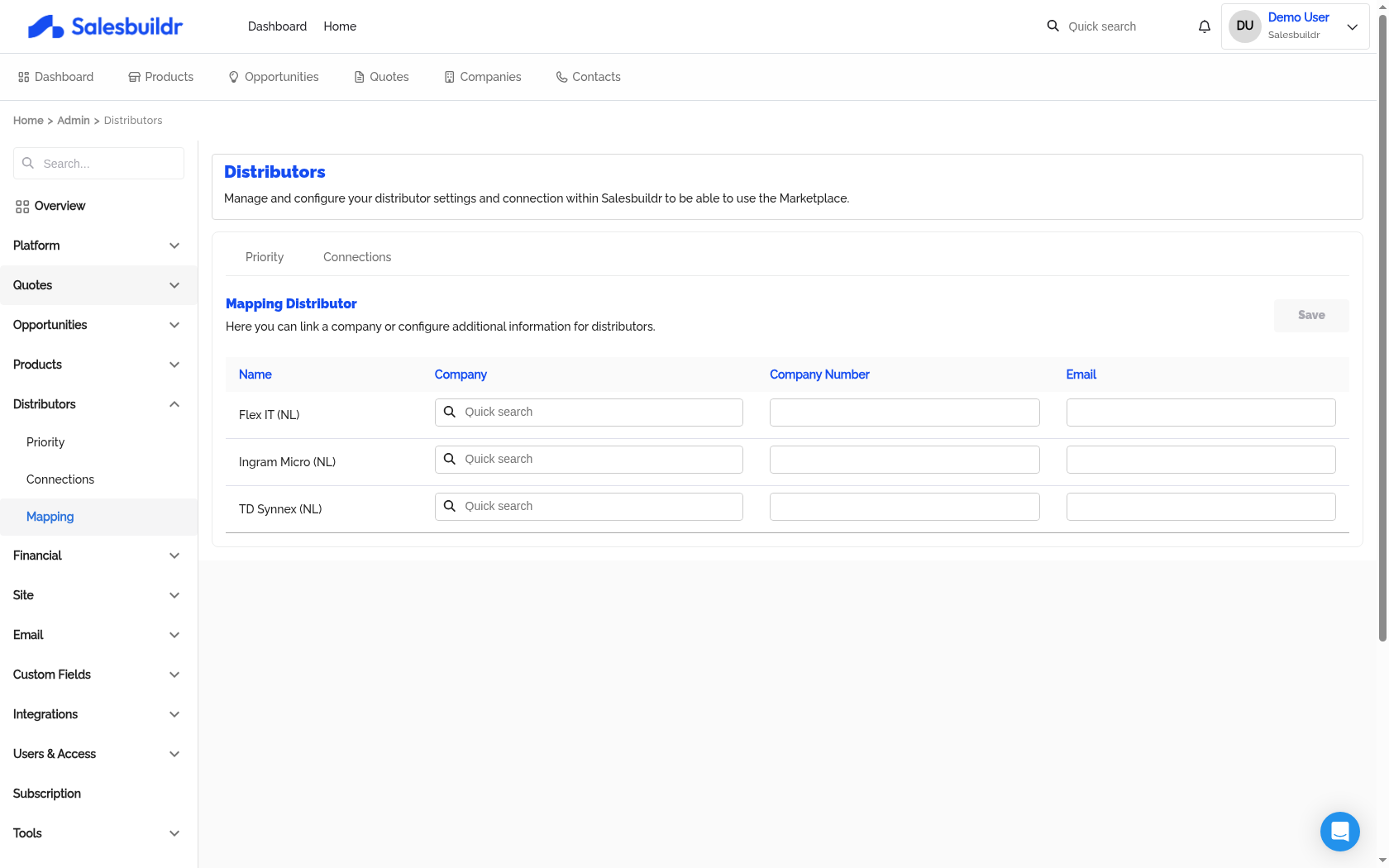Click the Salesbuildr logo
Screen dimensions: 1389x868
[x=105, y=26]
